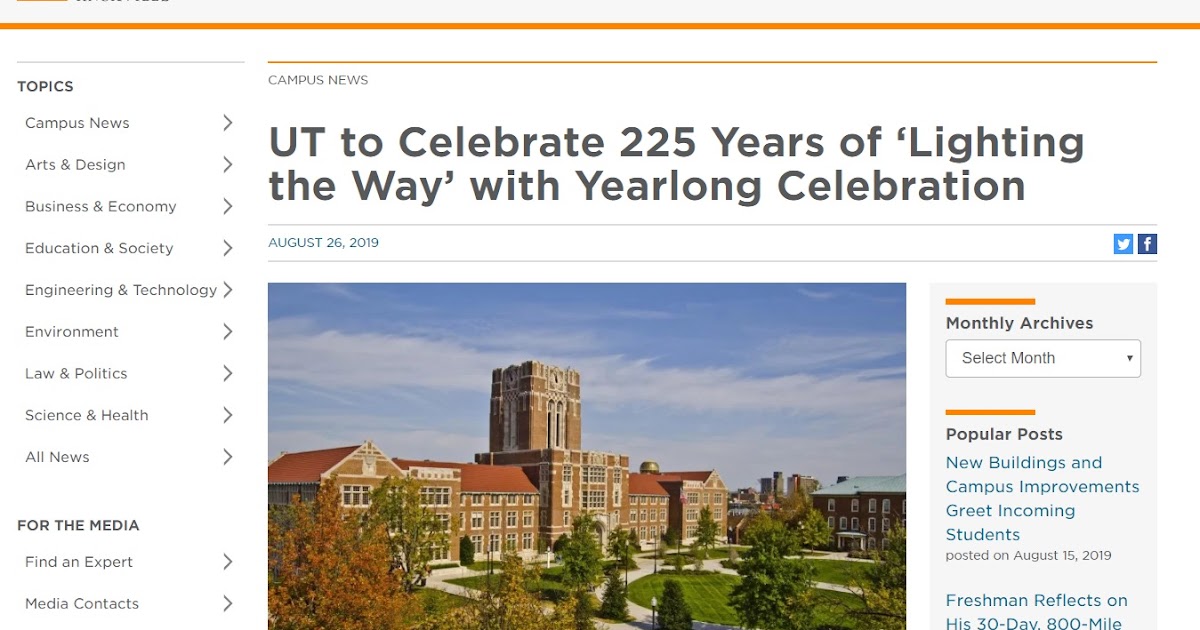The width and height of the screenshot is (1200, 630).
Task: Share the article on Facebook
Action: [x=1146, y=243]
